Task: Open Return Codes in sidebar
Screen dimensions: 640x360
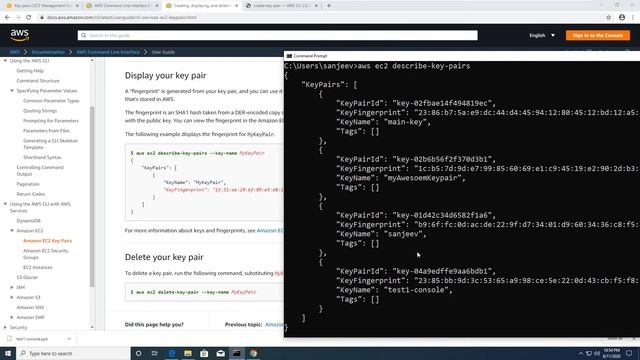Action: pos(31,194)
